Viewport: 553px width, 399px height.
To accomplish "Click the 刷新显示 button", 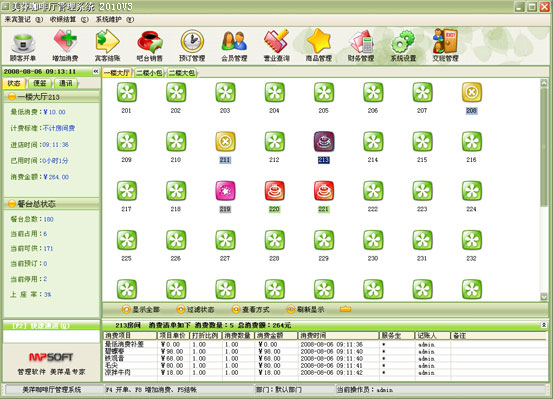I will 305,309.
